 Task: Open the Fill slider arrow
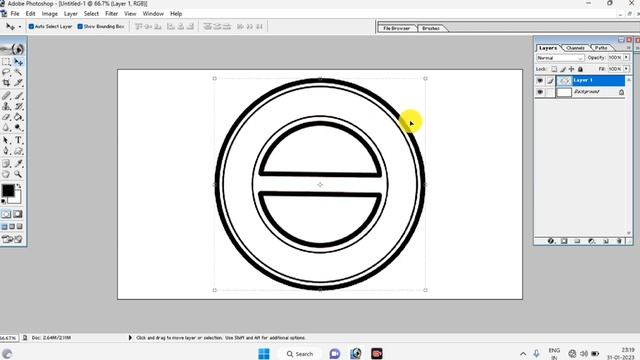pyautogui.click(x=627, y=69)
